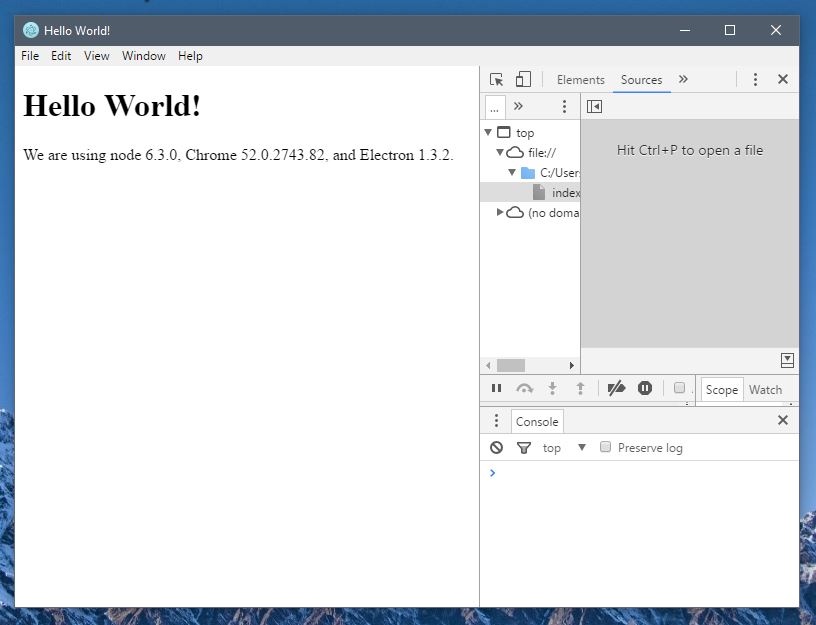The width and height of the screenshot is (816, 625).
Task: Click the Electron app icon in title bar
Action: [31, 30]
